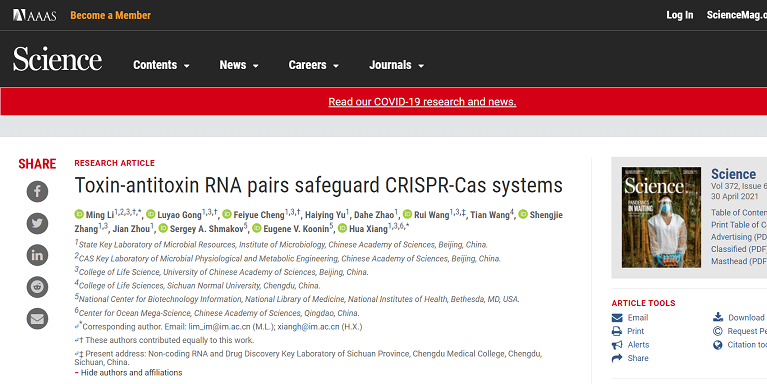767x384 pixels.
Task: Click the Science issue cover thumbnail
Action: [661, 218]
